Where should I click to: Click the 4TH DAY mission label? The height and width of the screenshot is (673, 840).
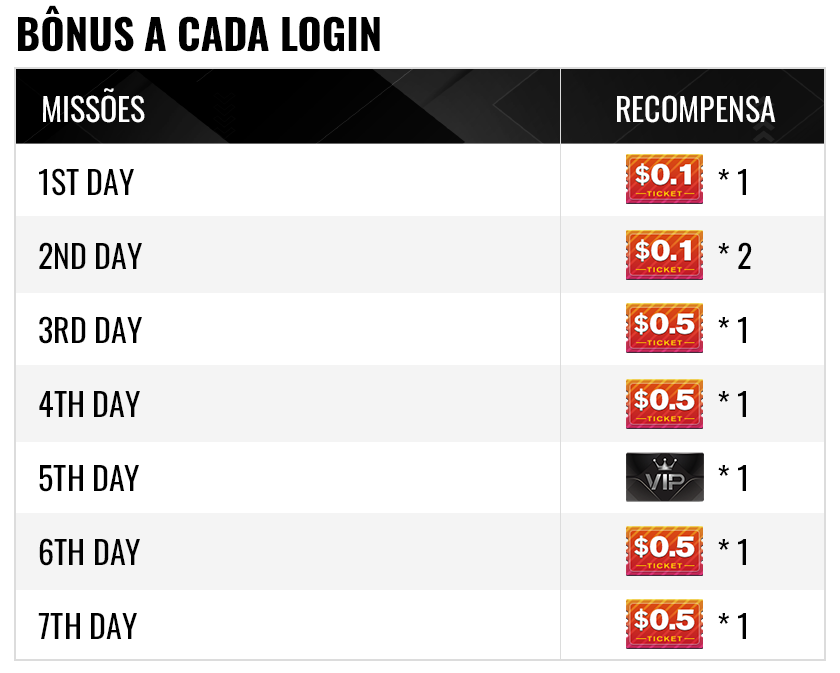(89, 404)
